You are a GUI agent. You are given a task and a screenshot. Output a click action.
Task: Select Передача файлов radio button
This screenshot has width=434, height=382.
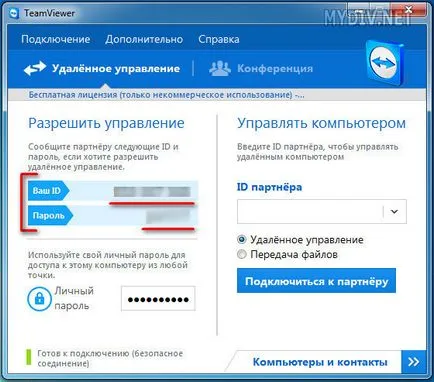[x=242, y=254]
